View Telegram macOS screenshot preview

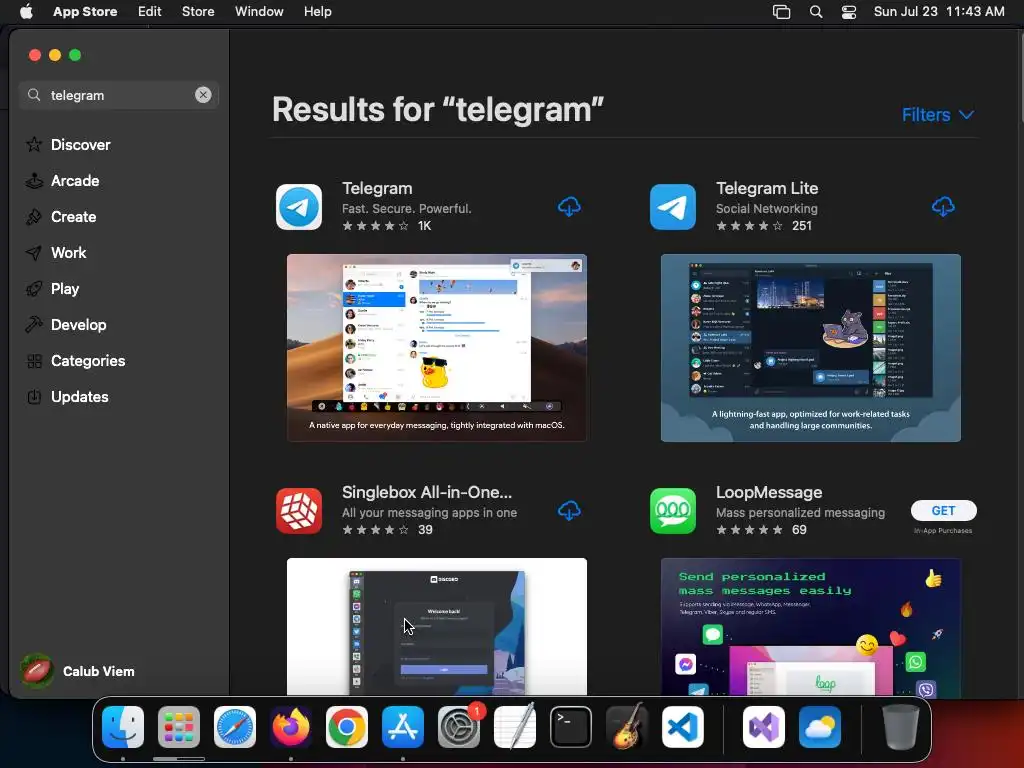437,347
